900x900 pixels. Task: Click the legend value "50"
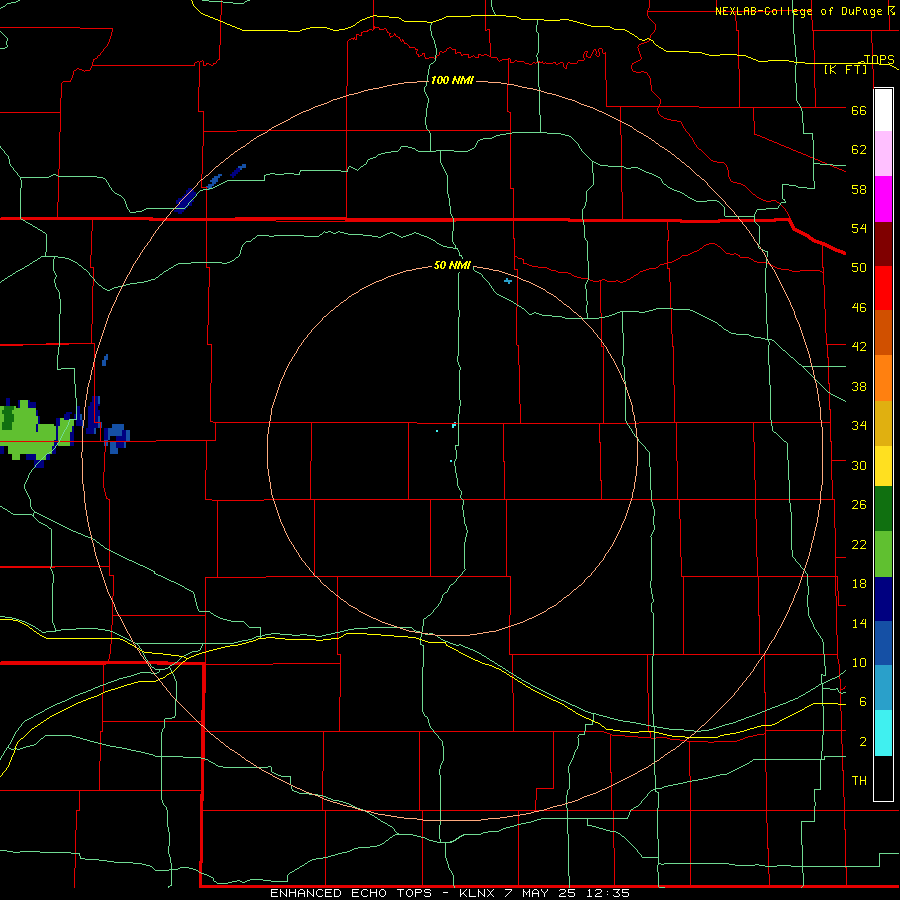pos(859,268)
